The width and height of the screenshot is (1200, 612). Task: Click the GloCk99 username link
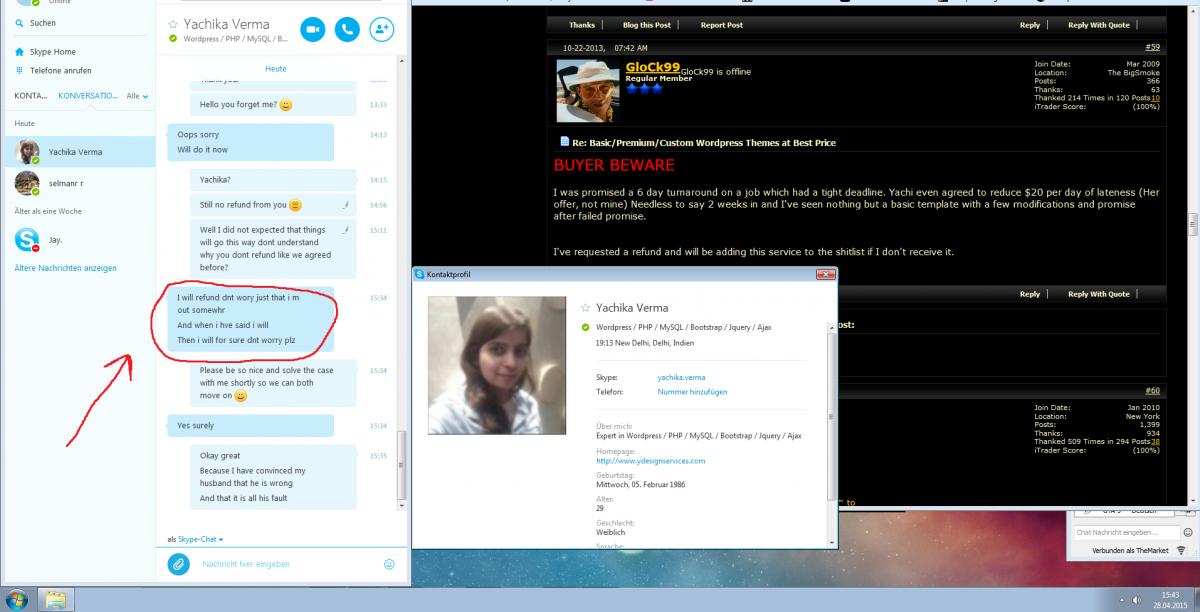(652, 67)
